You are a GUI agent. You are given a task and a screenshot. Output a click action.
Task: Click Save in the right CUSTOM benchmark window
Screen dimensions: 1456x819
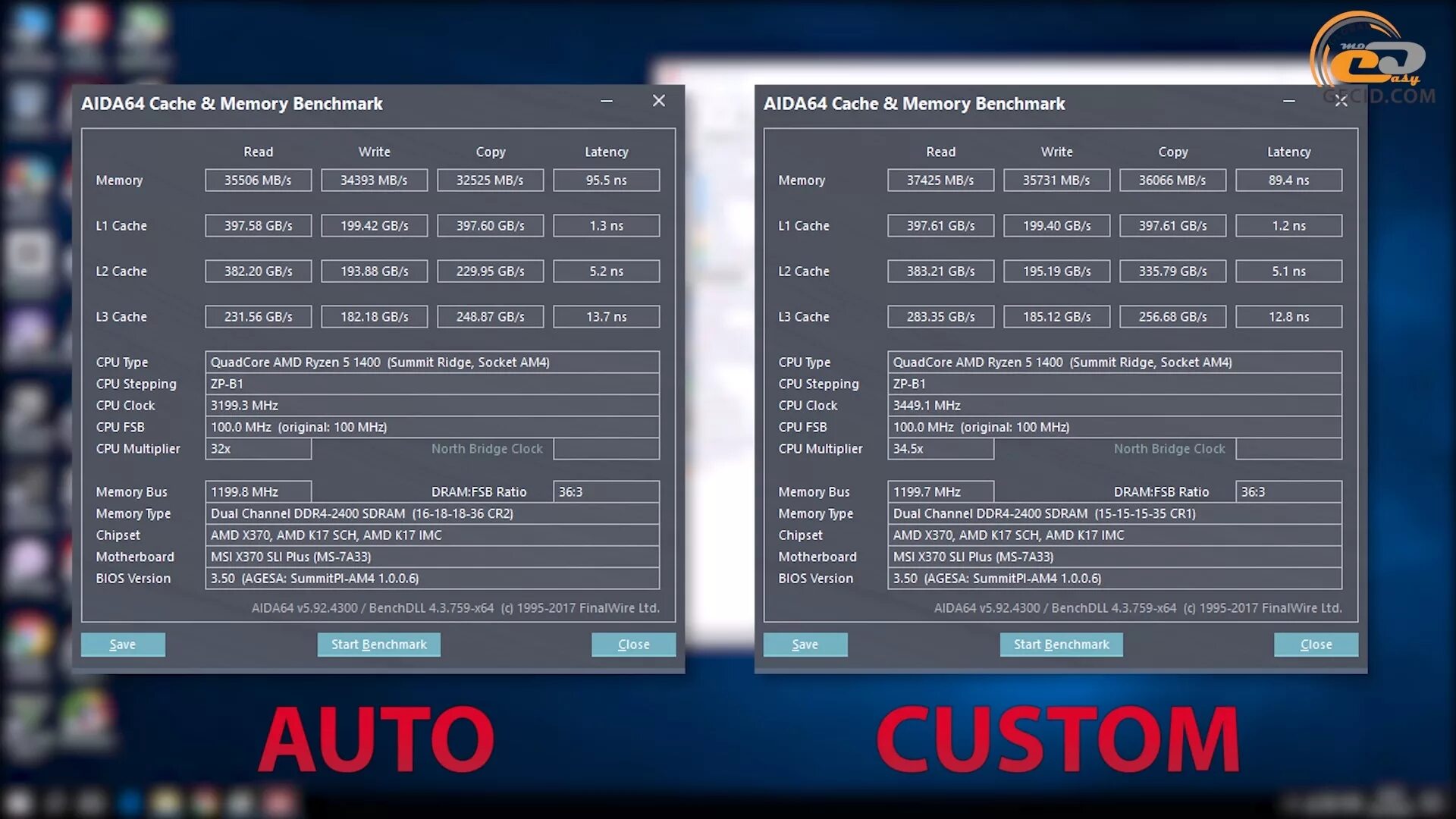805,644
